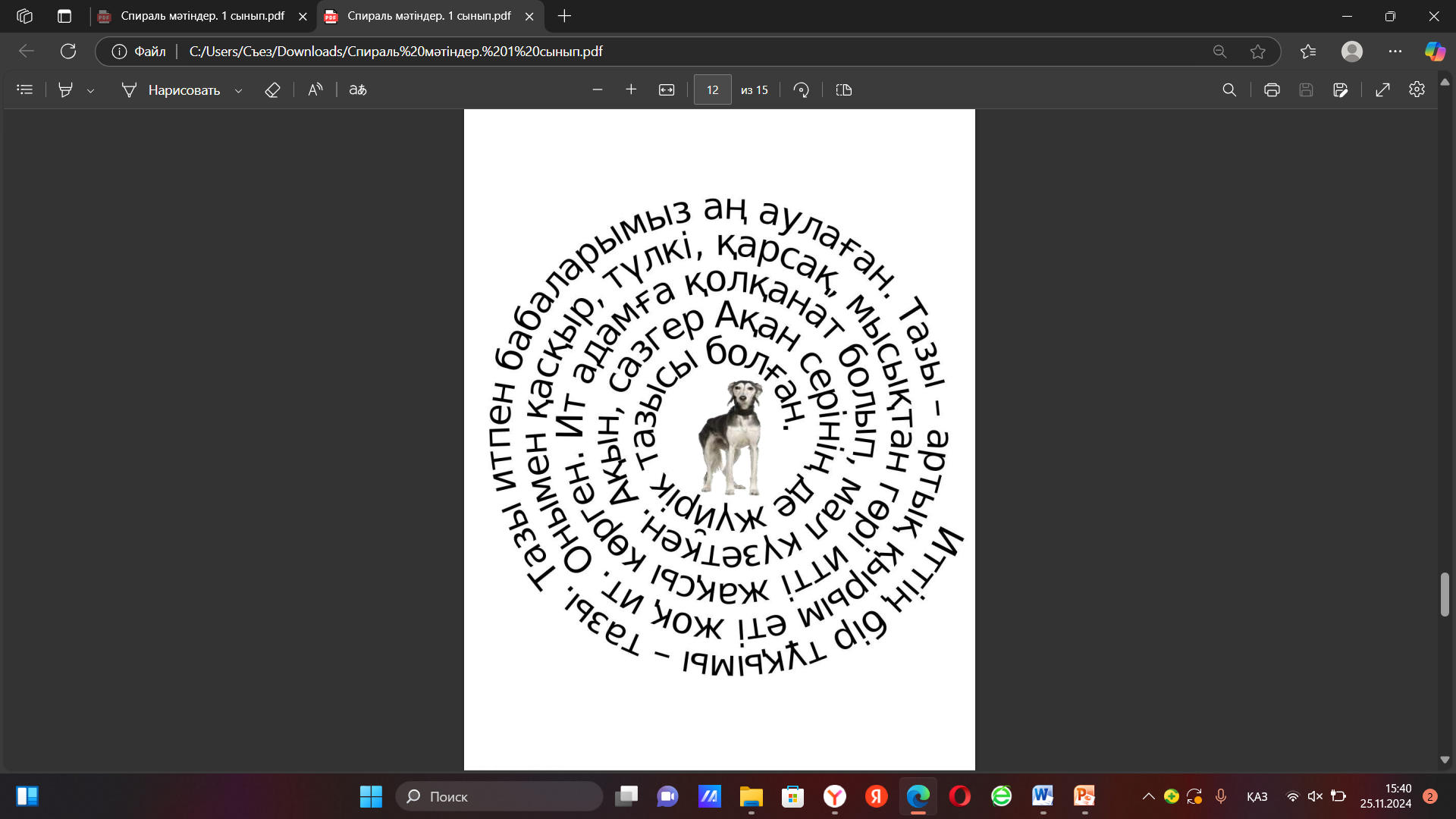
Task: Click Save as icon
Action: click(1340, 89)
